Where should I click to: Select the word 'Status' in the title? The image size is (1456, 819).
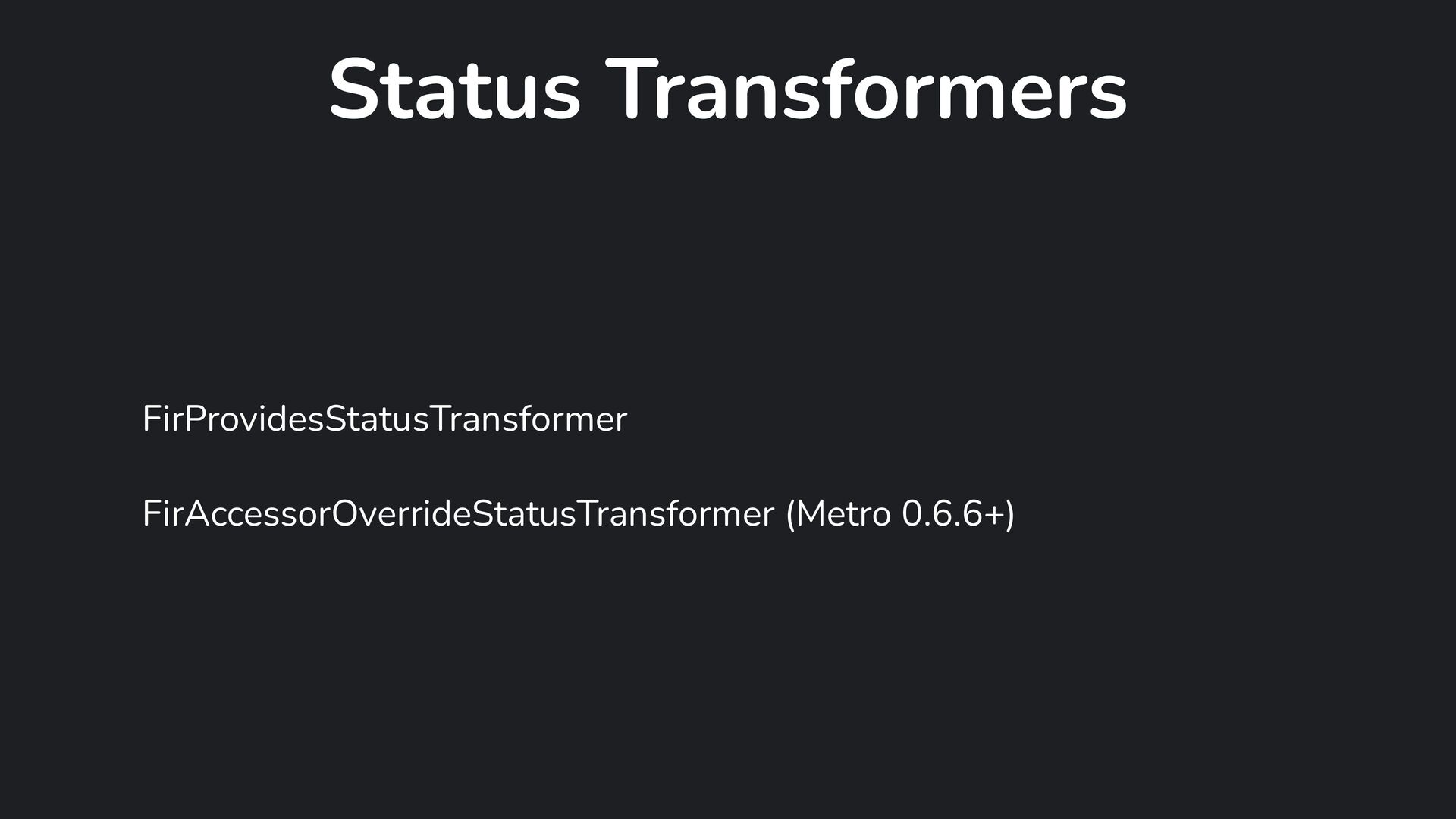click(455, 89)
